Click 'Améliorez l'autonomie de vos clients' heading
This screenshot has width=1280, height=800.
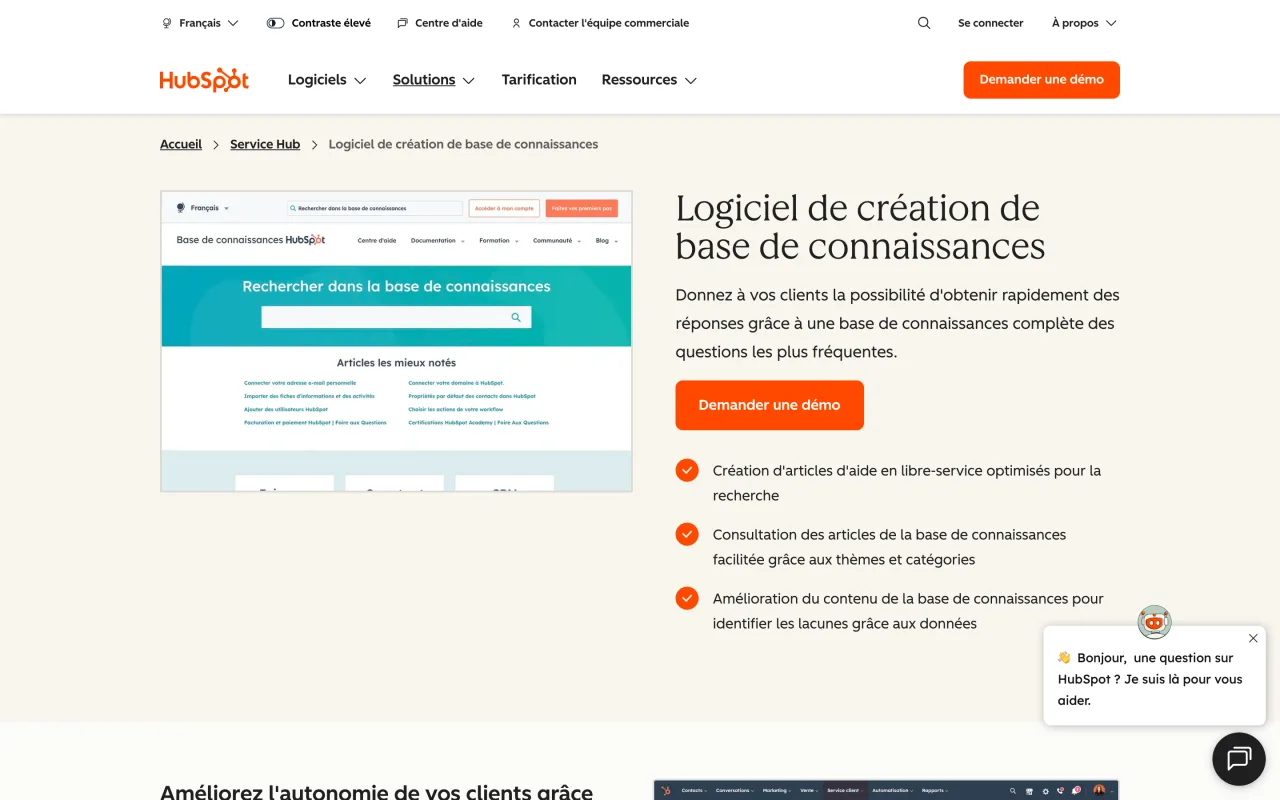tap(376, 790)
